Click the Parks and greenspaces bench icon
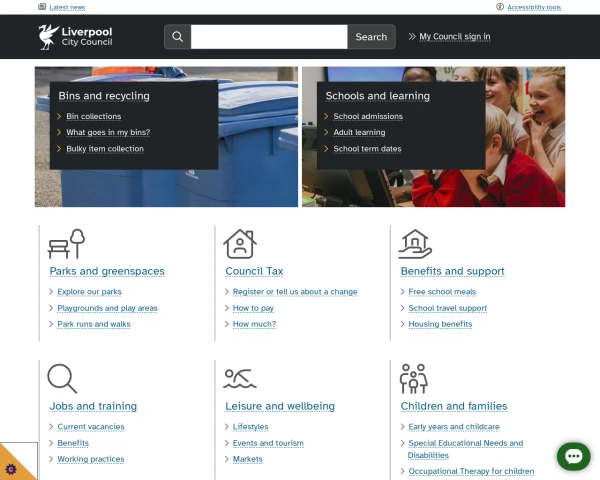The image size is (600, 480). (67, 244)
